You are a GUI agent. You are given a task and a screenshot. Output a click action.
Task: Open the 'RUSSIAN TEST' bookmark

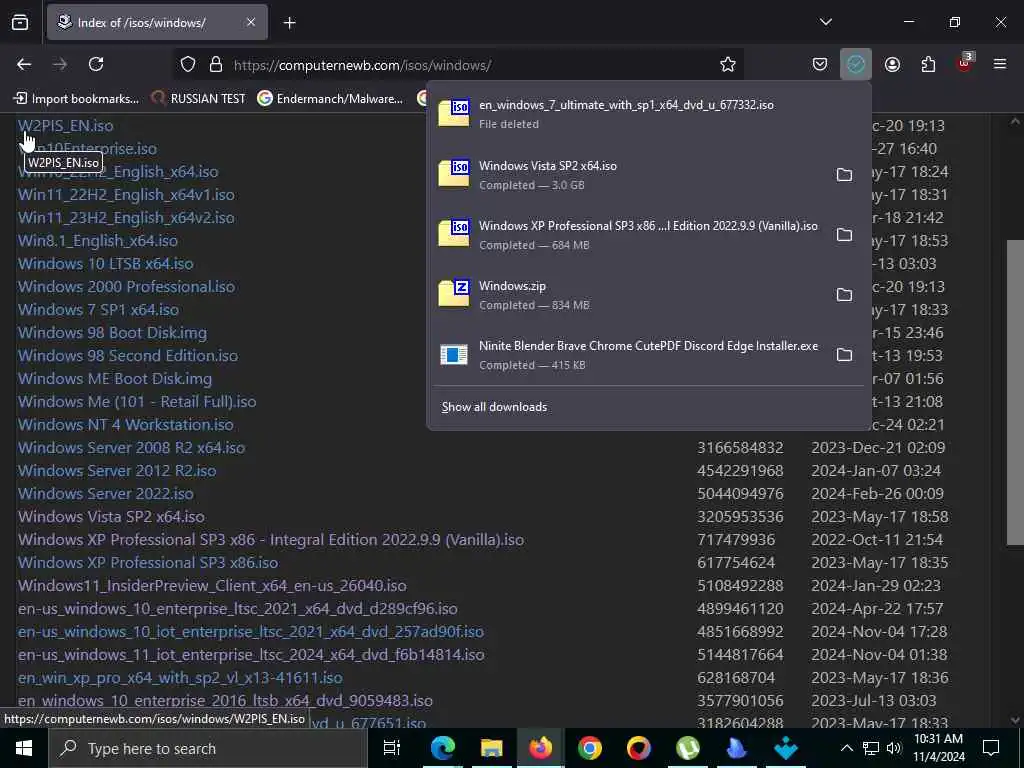(199, 99)
